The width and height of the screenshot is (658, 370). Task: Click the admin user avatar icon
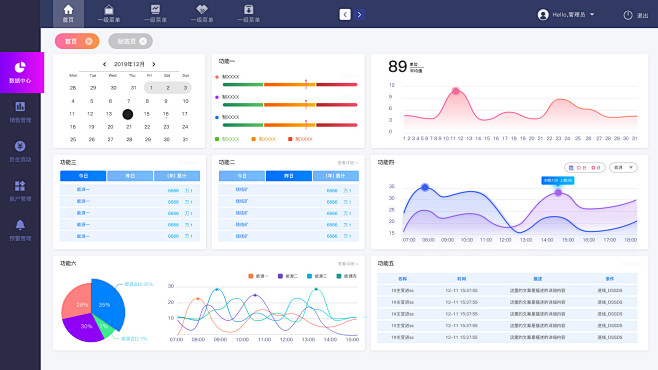543,15
